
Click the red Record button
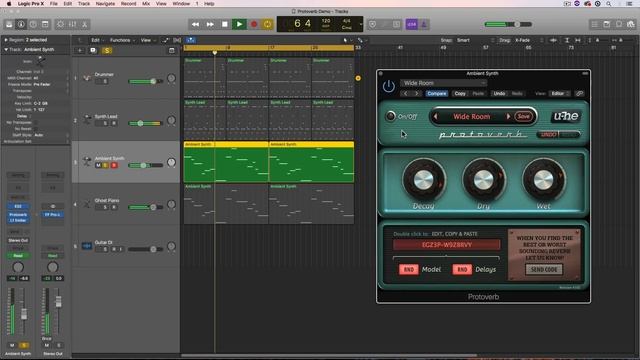[x=254, y=24]
